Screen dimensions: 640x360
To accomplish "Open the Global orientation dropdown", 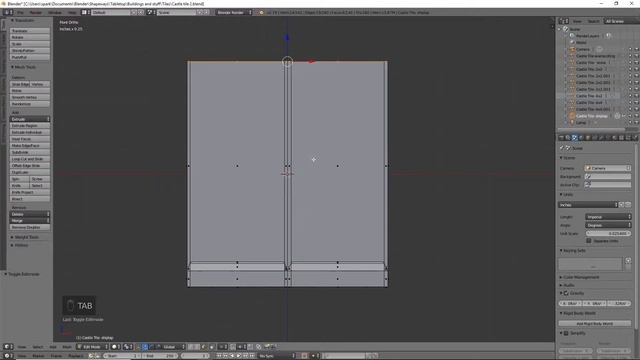I will click(x=173, y=347).
